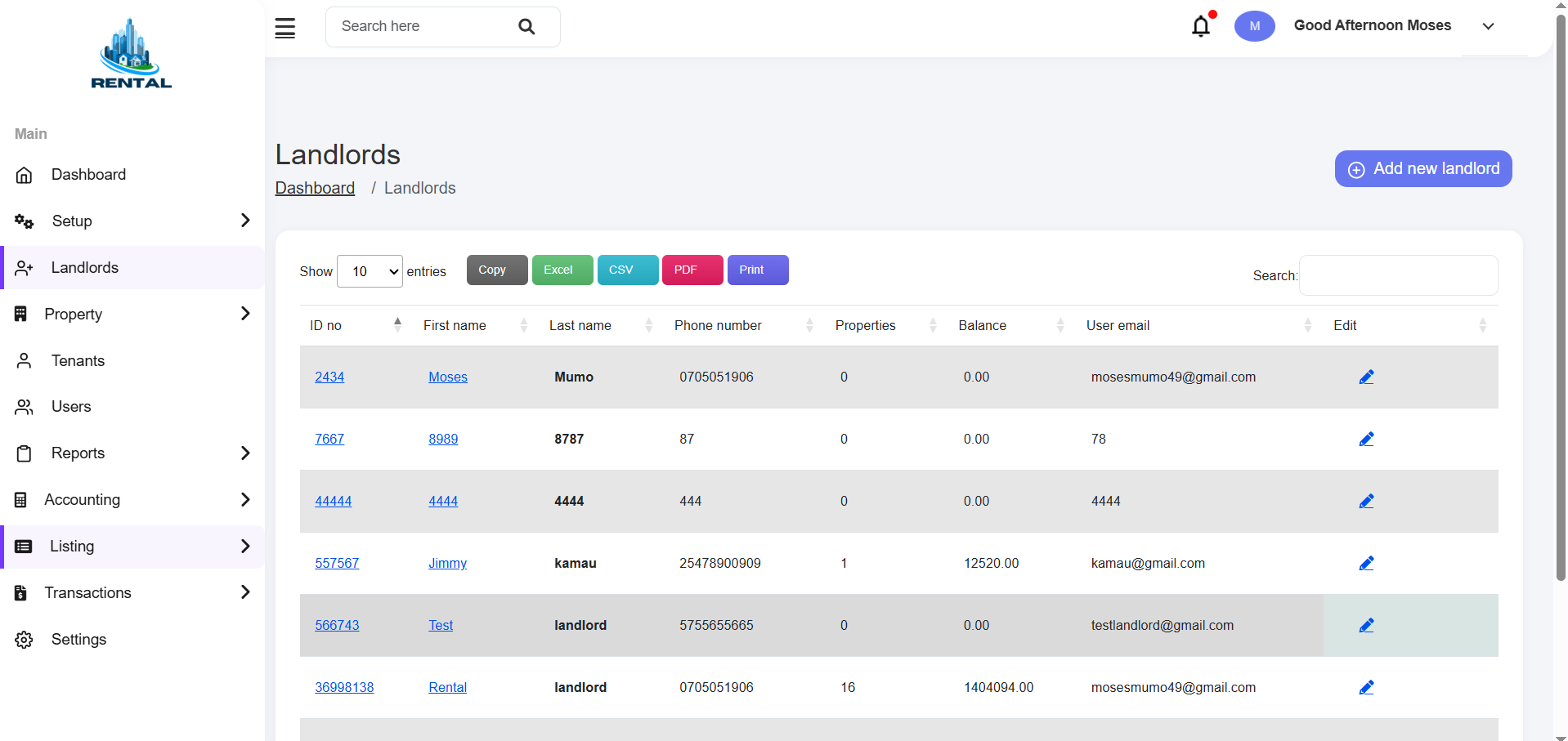
Task: Click the Property building icon
Action: pos(21,314)
